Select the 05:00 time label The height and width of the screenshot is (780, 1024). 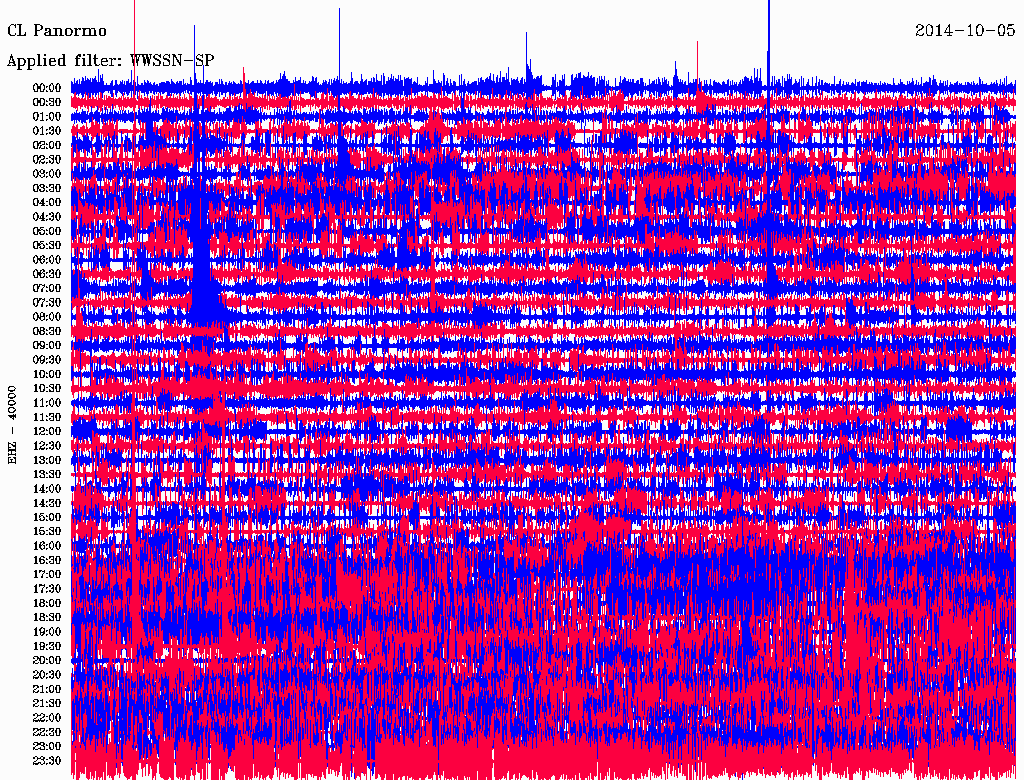coord(47,231)
